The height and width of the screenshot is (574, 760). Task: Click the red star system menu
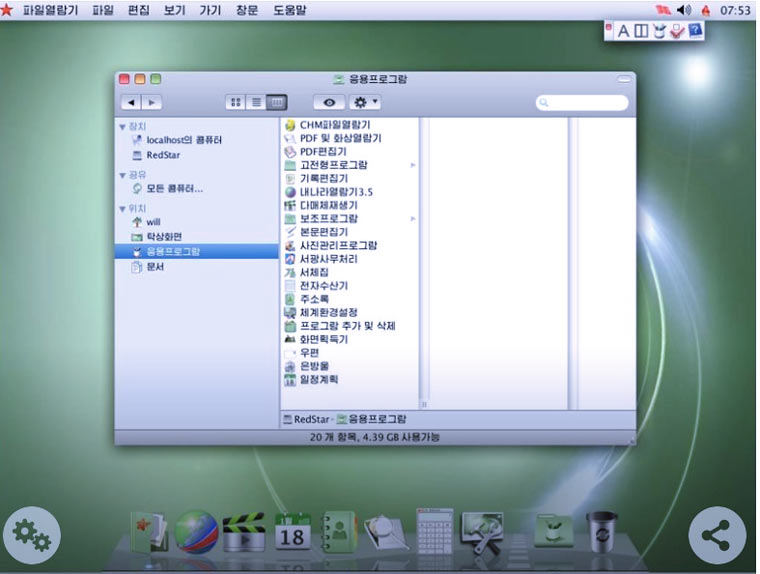click(x=7, y=10)
